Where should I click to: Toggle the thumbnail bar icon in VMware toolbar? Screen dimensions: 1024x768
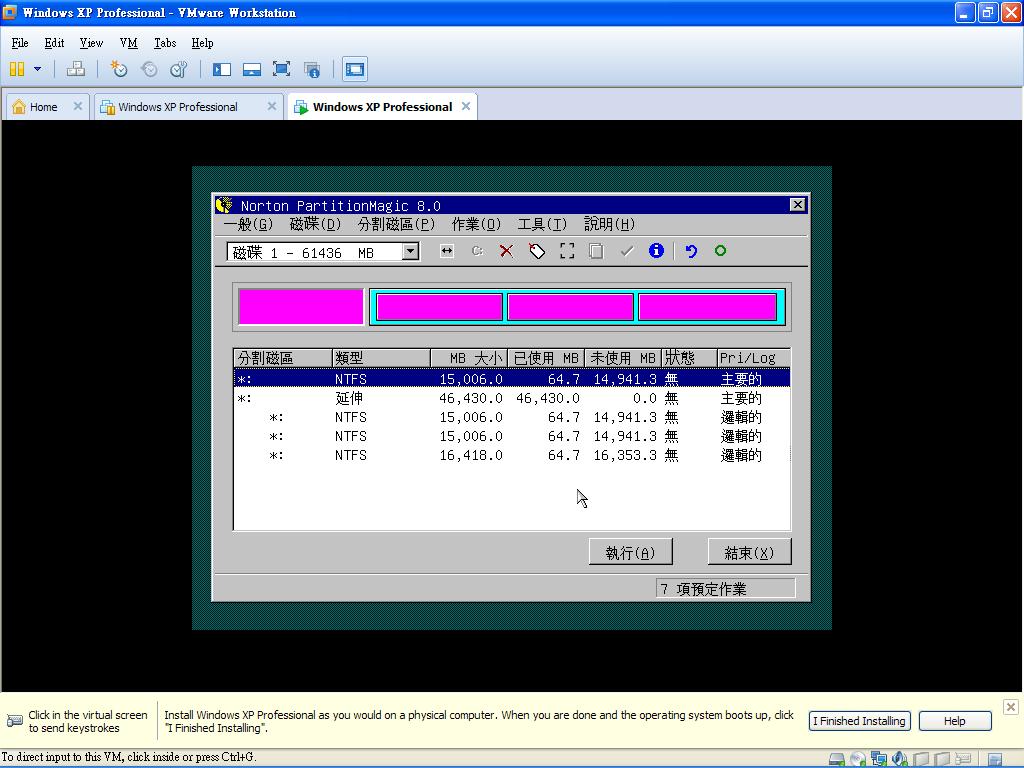coord(251,69)
